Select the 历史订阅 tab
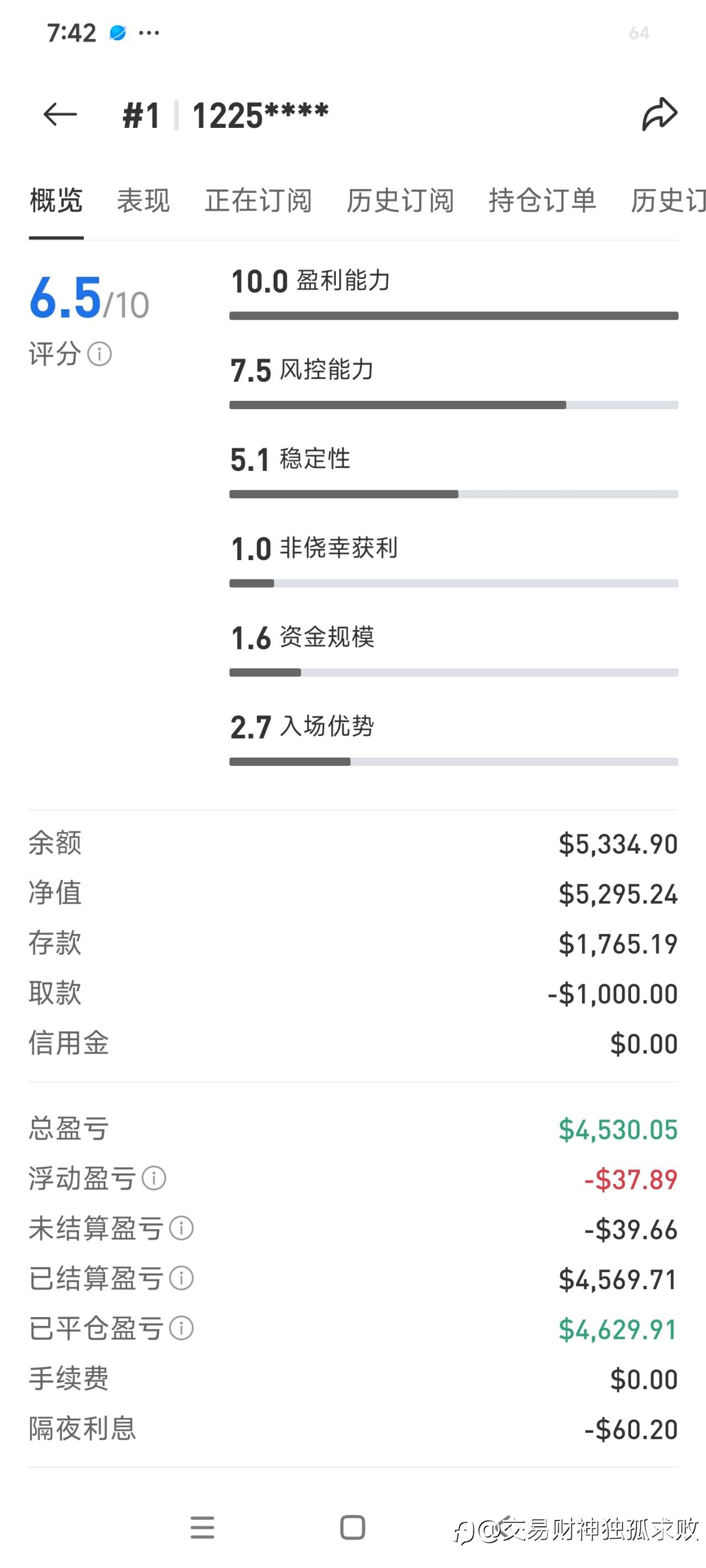 coord(400,201)
